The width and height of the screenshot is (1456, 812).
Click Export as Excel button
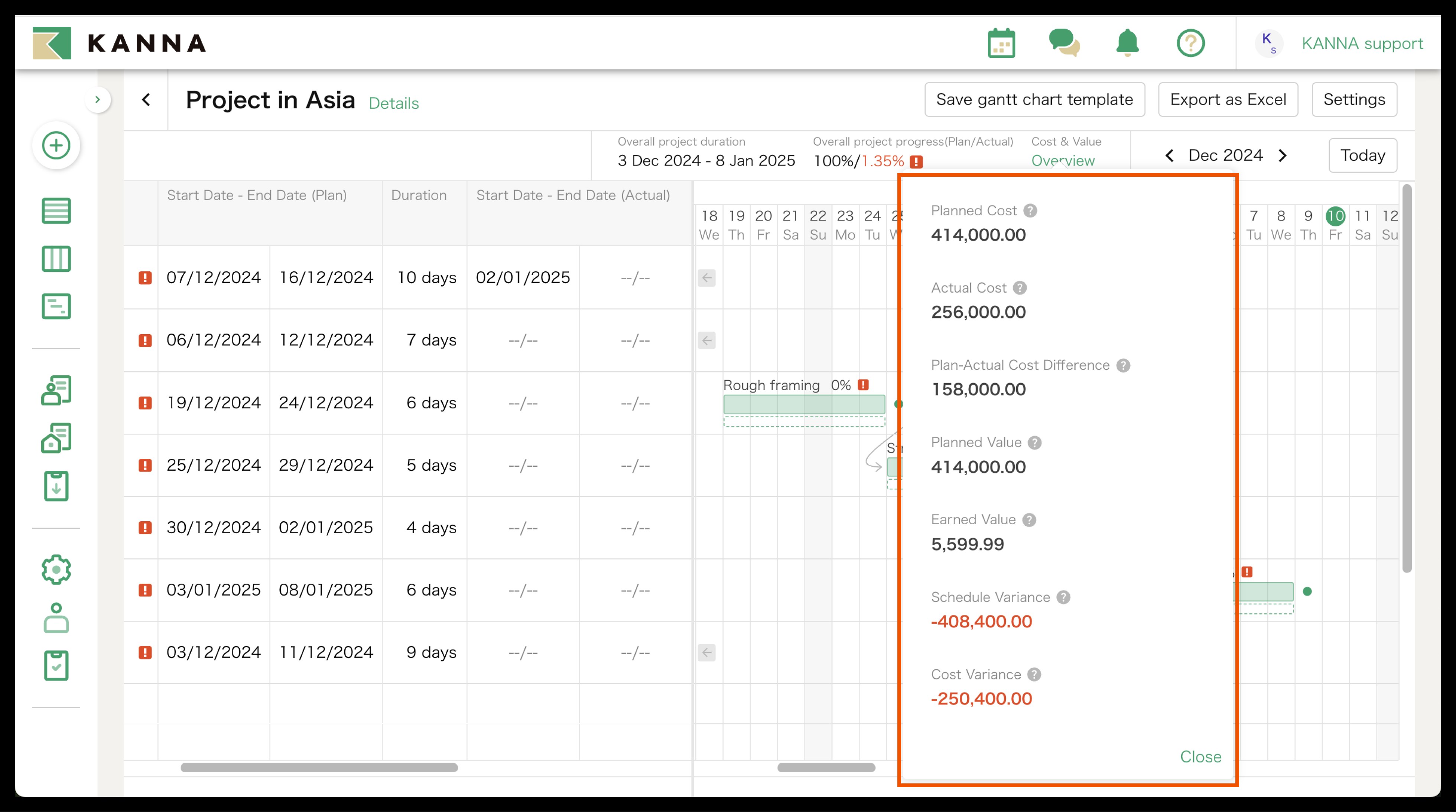(x=1228, y=100)
